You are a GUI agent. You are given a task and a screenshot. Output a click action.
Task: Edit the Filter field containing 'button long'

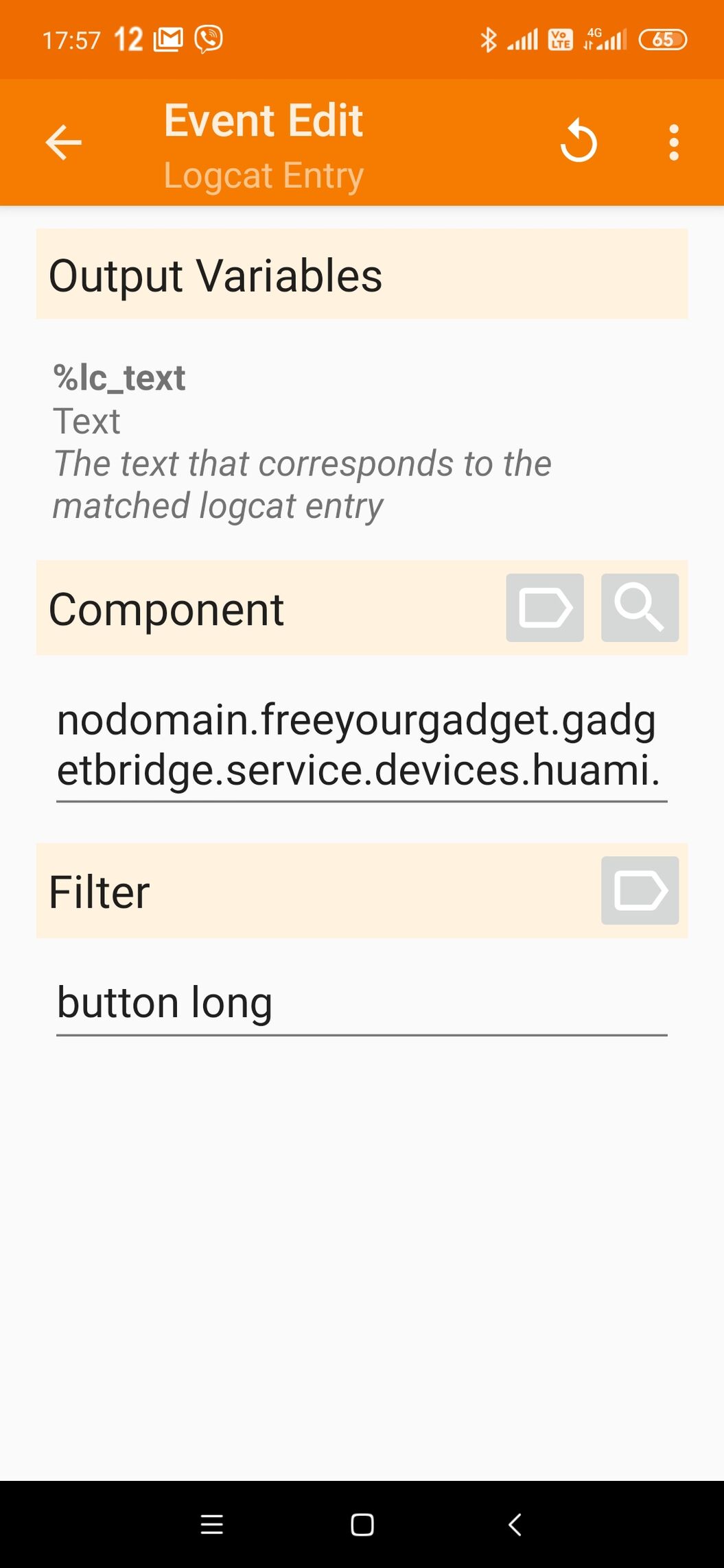(x=362, y=1003)
